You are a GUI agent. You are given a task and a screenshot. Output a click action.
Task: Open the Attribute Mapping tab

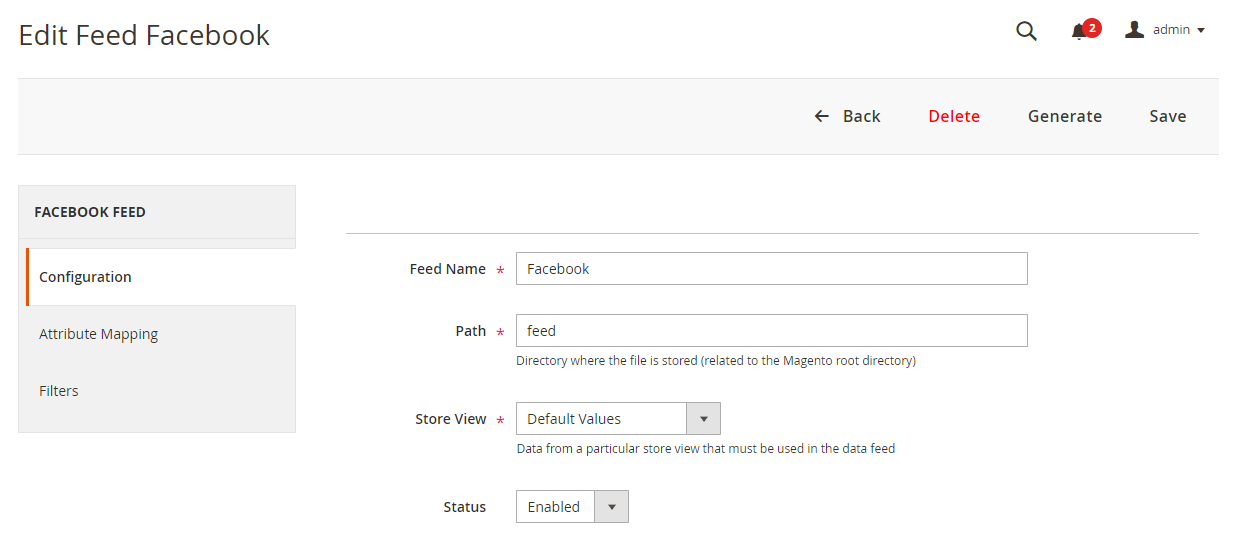(x=98, y=334)
